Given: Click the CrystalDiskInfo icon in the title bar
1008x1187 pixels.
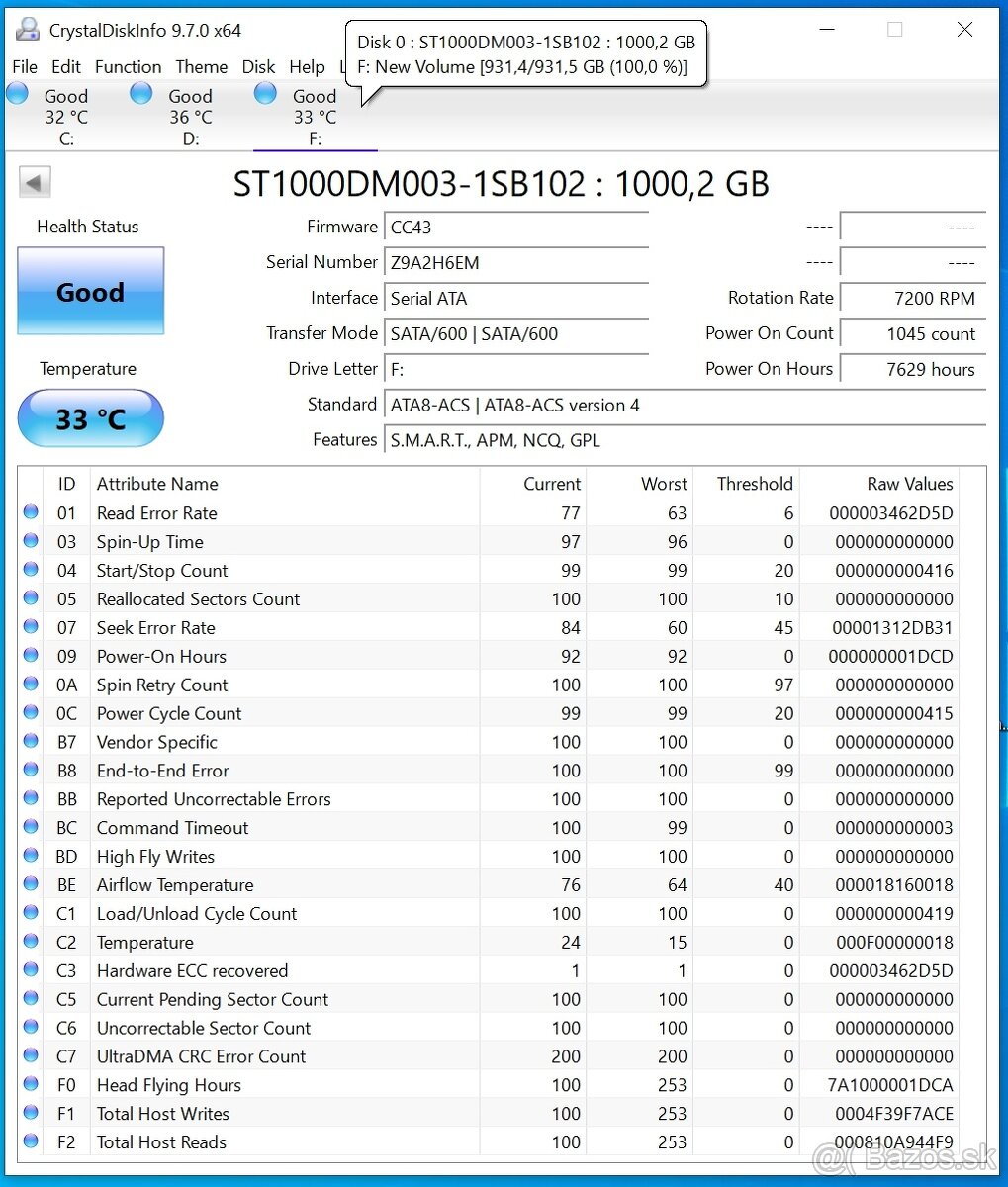Looking at the screenshot, I should tap(27, 29).
